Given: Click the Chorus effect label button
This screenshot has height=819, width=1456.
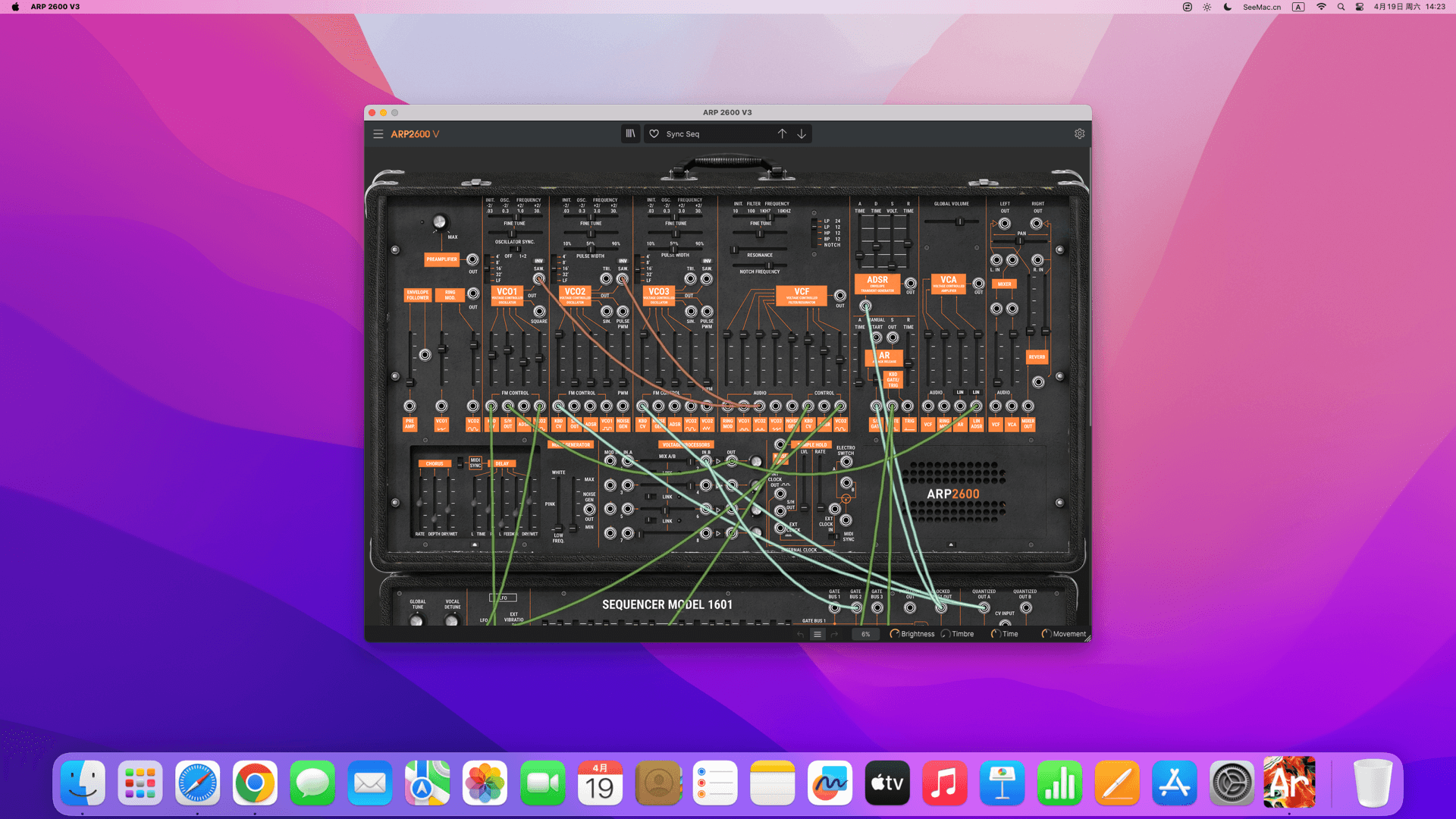Looking at the screenshot, I should coord(435,463).
